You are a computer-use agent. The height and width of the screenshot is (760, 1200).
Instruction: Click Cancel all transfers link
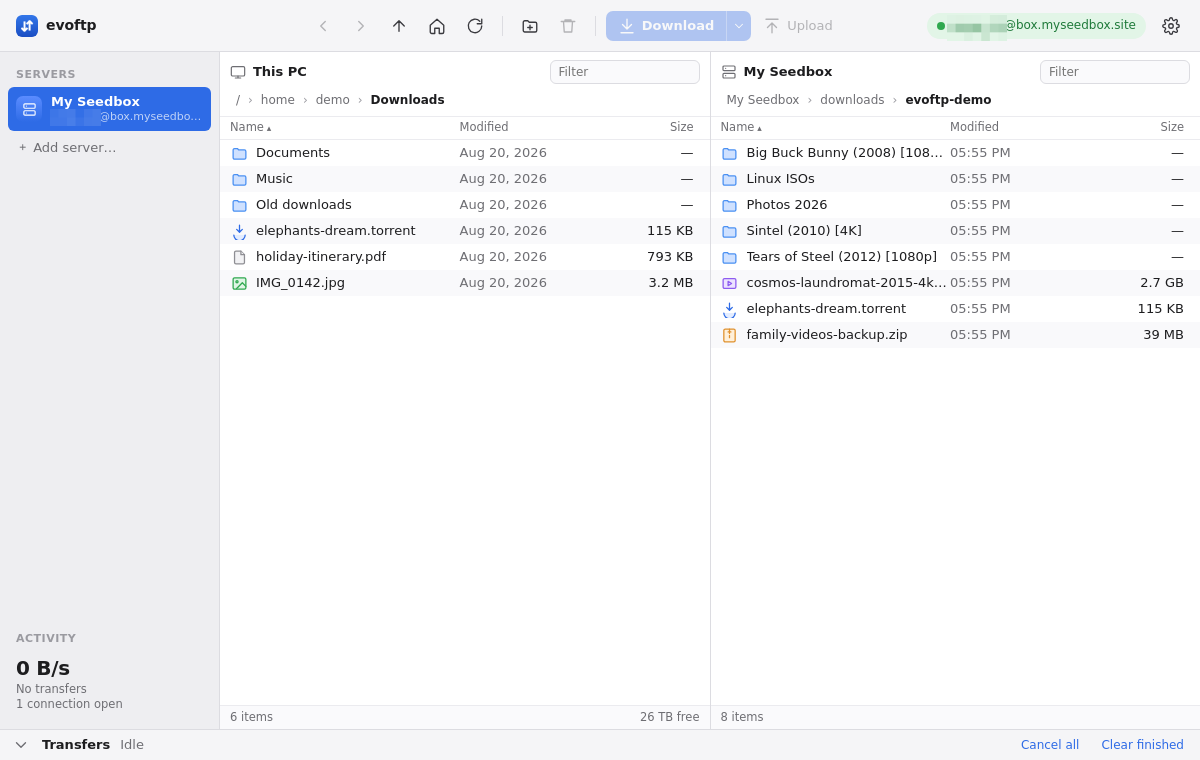pyautogui.click(x=1050, y=745)
